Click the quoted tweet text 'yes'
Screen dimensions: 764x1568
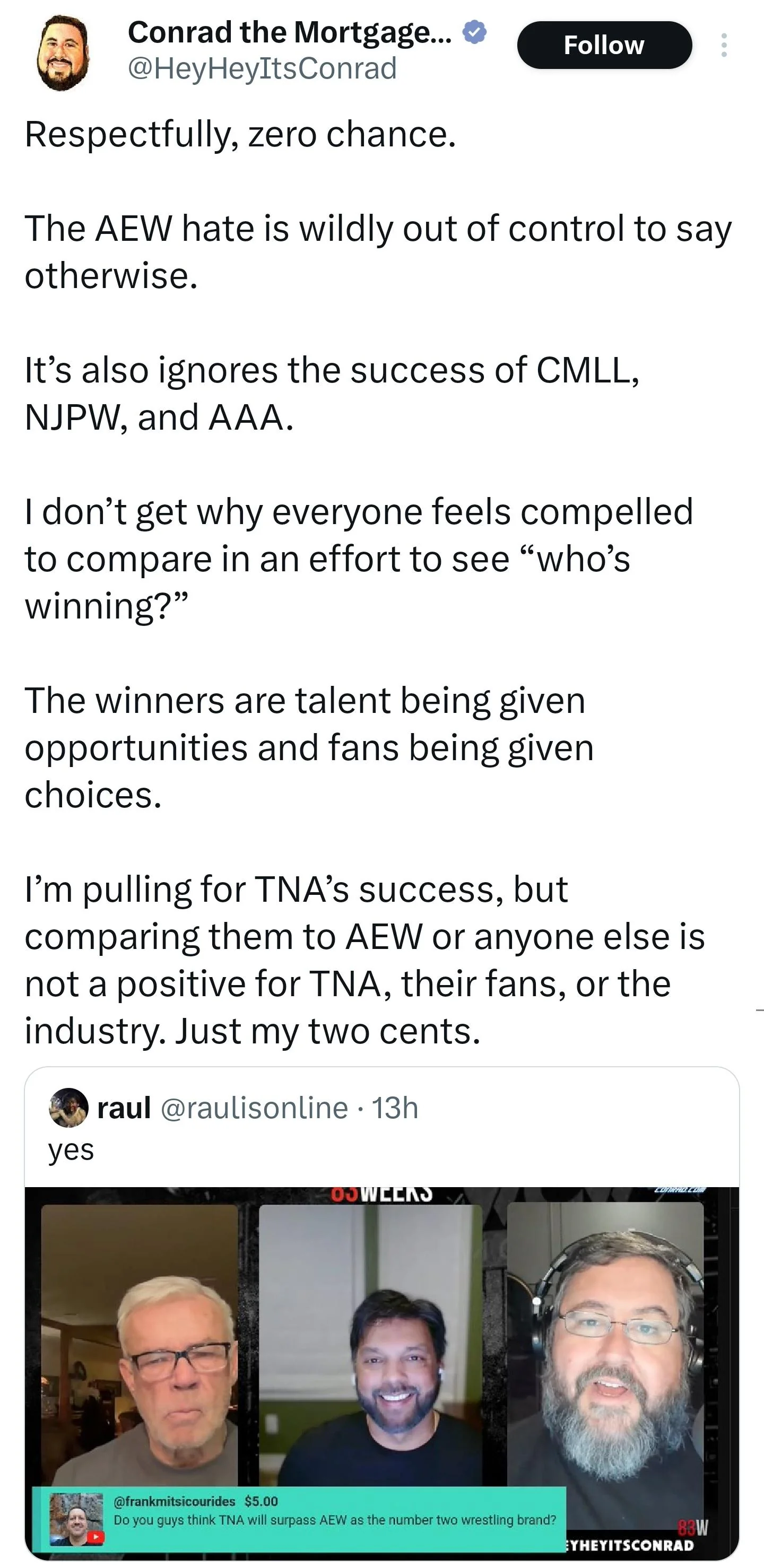coord(71,1150)
